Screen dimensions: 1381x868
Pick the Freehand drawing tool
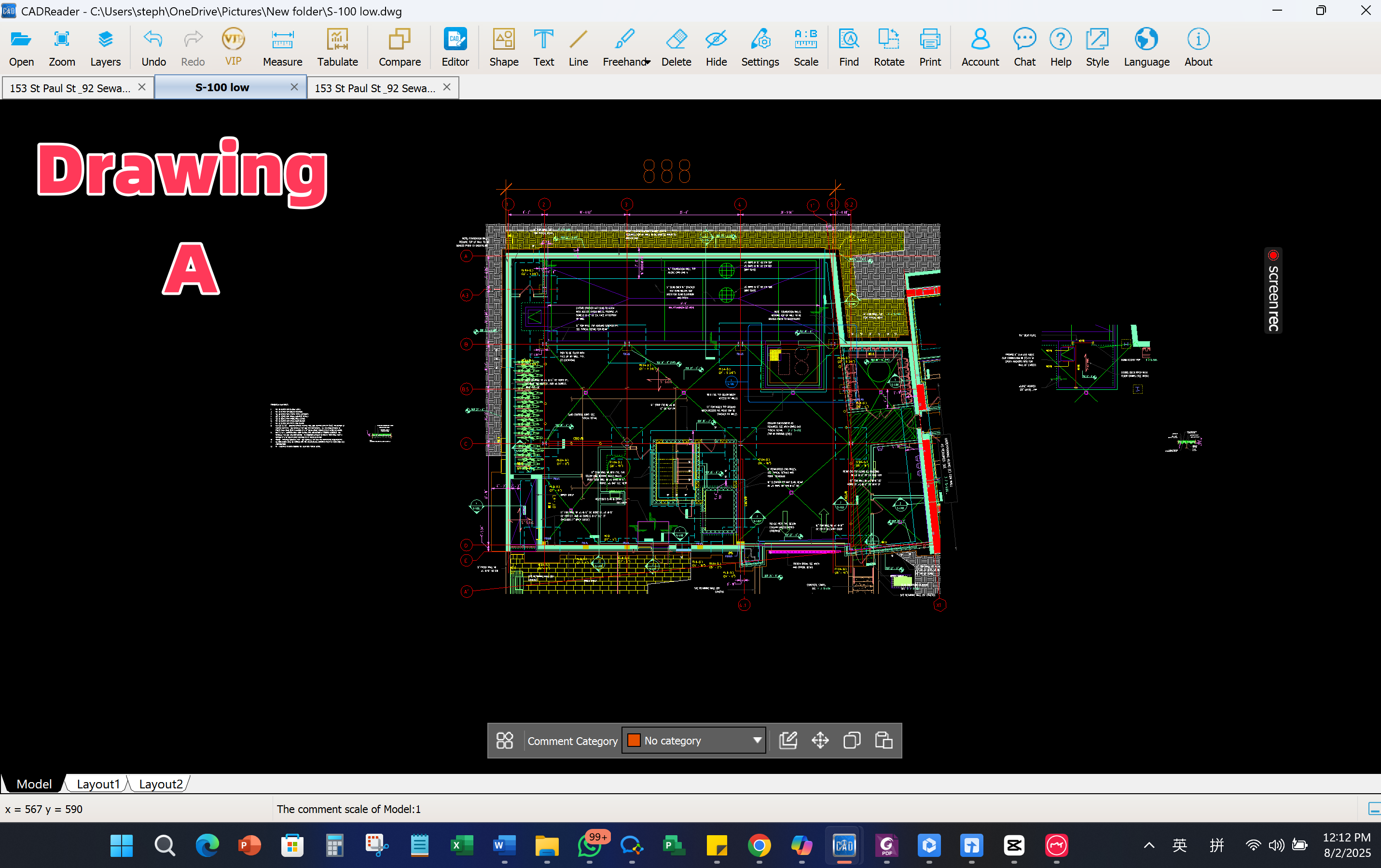623,48
